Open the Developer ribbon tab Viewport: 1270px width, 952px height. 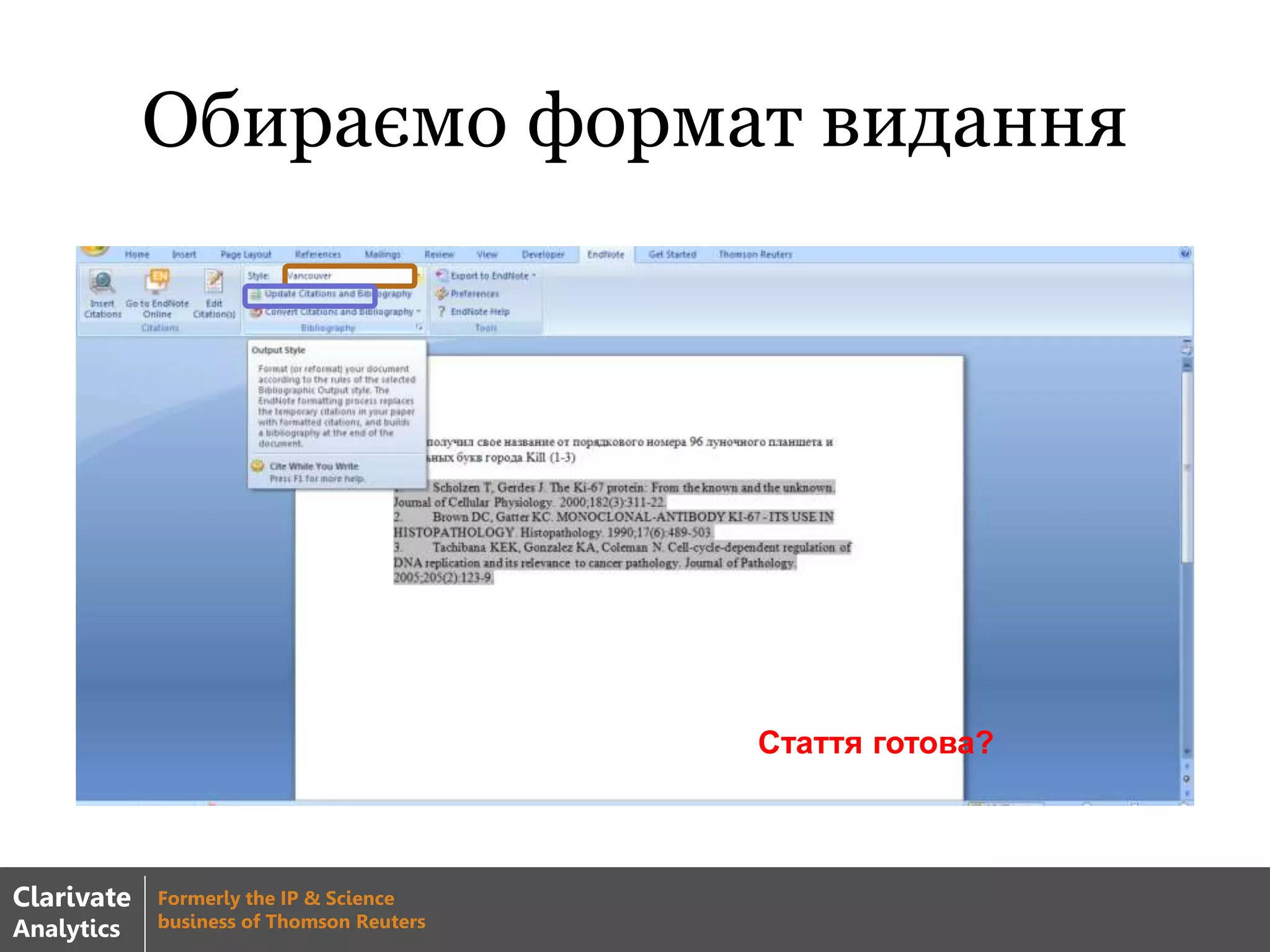pos(543,255)
